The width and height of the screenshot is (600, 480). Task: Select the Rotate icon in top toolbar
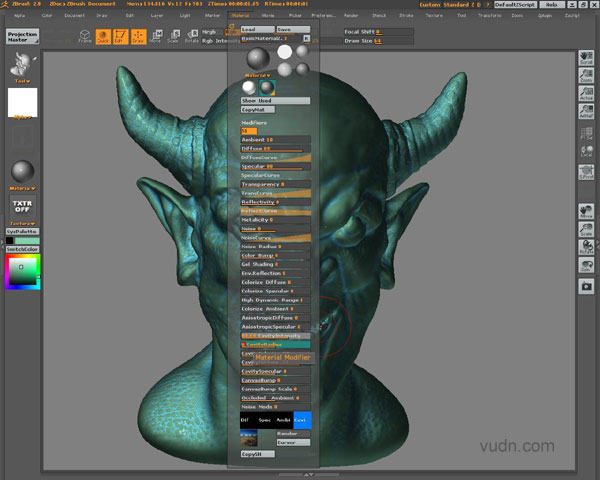coord(192,36)
